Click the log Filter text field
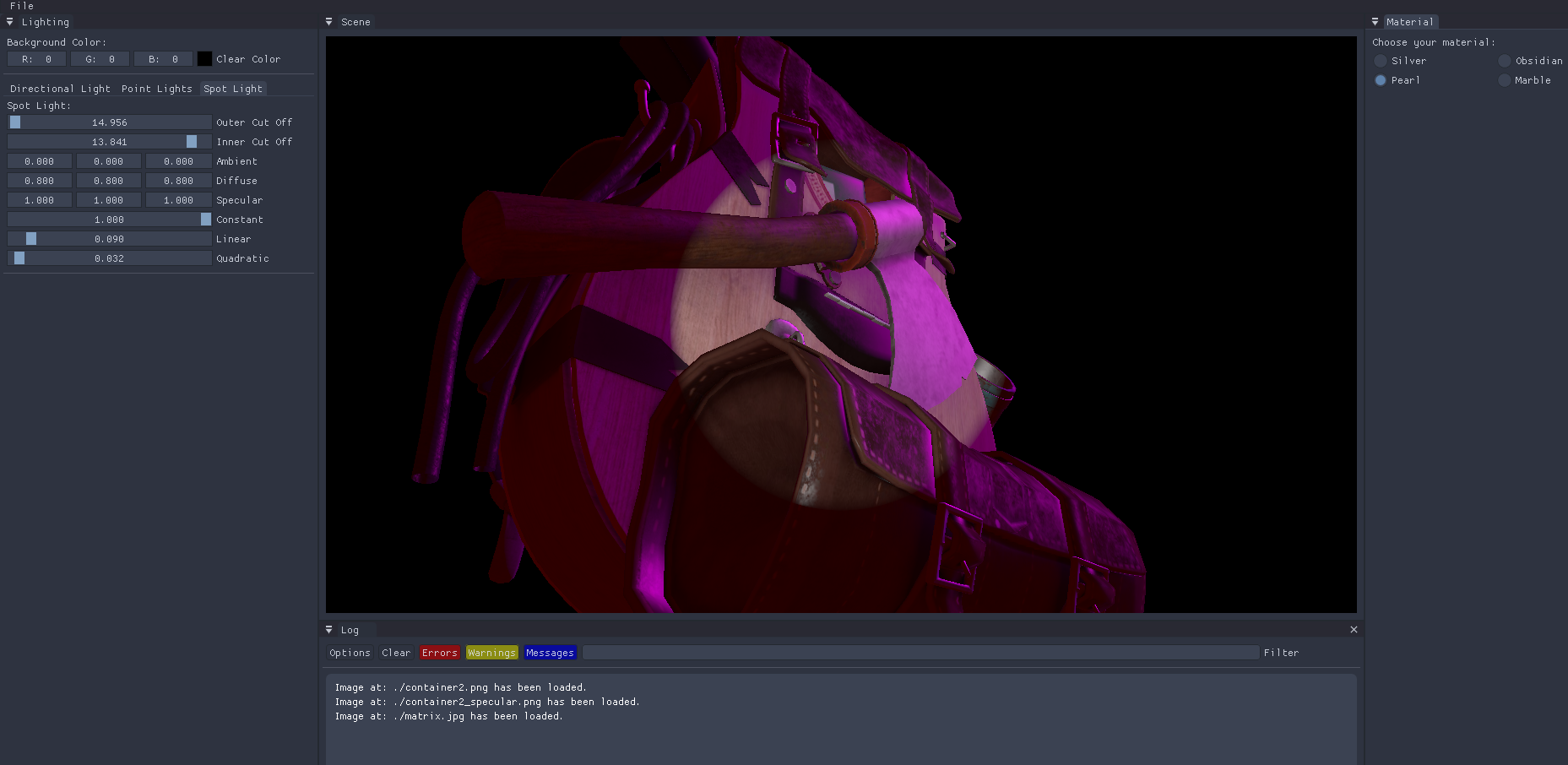 pyautogui.click(x=920, y=653)
